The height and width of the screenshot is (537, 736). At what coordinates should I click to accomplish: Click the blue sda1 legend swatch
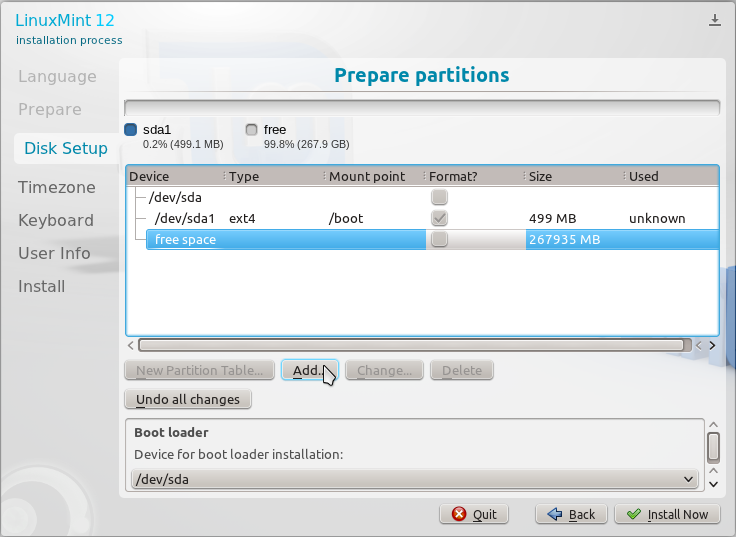pos(130,130)
